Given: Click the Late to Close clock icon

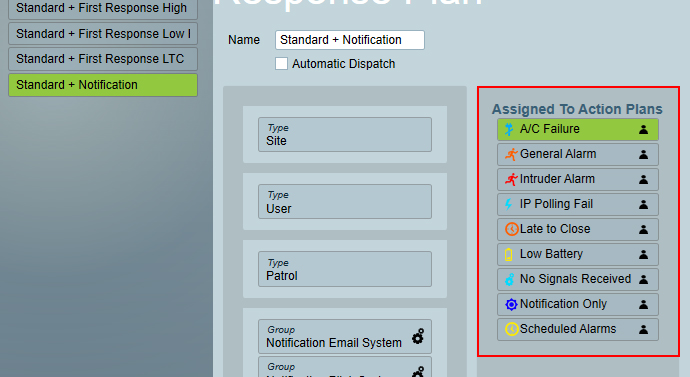Looking at the screenshot, I should [x=511, y=229].
